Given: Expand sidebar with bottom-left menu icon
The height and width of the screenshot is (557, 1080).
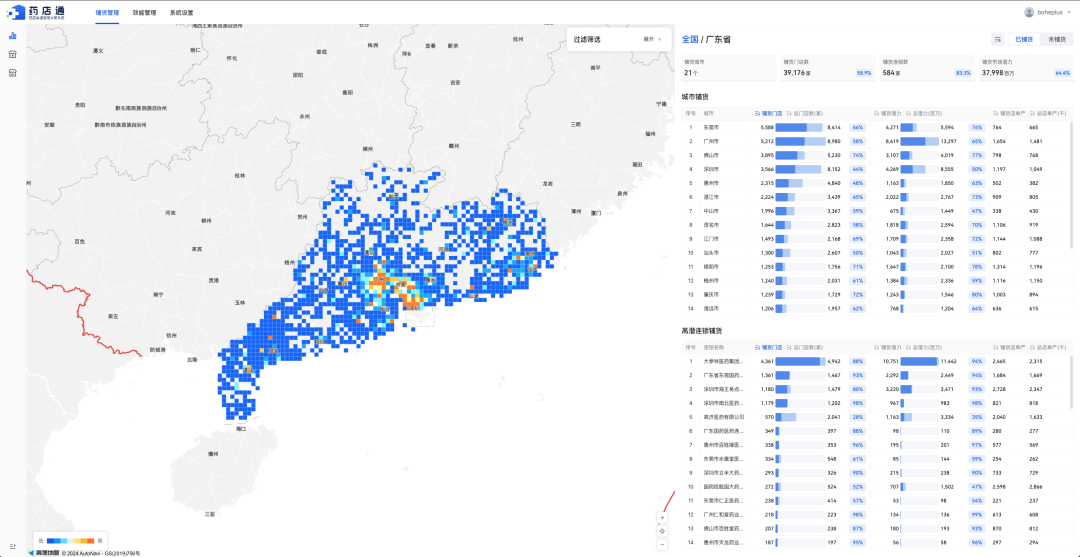Looking at the screenshot, I should pos(13,545).
